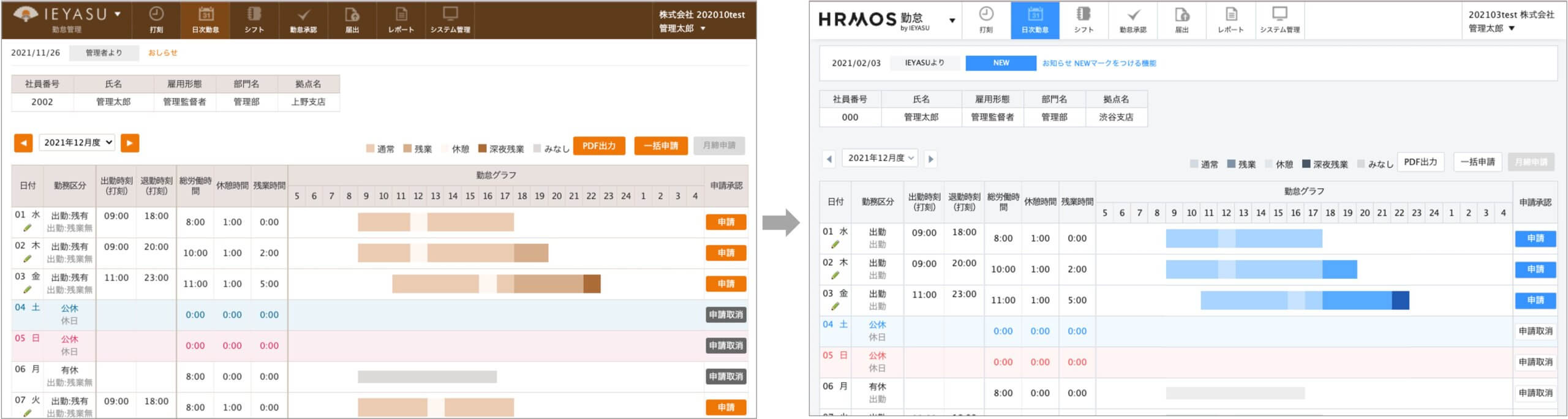Select the blue highlighted 日次勤怠 tab in HRMOS
1568x419 pixels.
pyautogui.click(x=1035, y=20)
